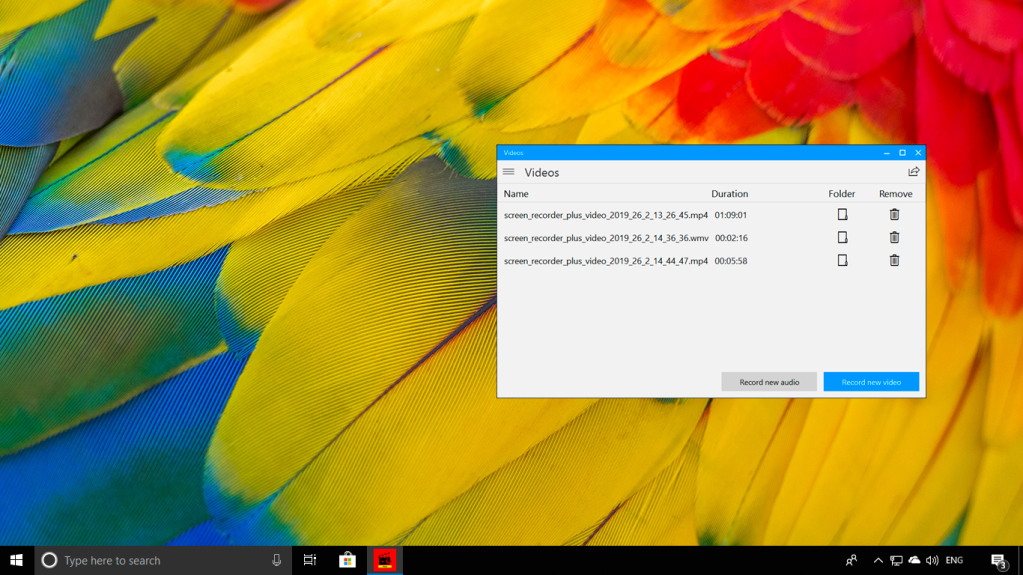The image size is (1023, 575).
Task: Open the Action Center notifications
Action: [x=998, y=560]
